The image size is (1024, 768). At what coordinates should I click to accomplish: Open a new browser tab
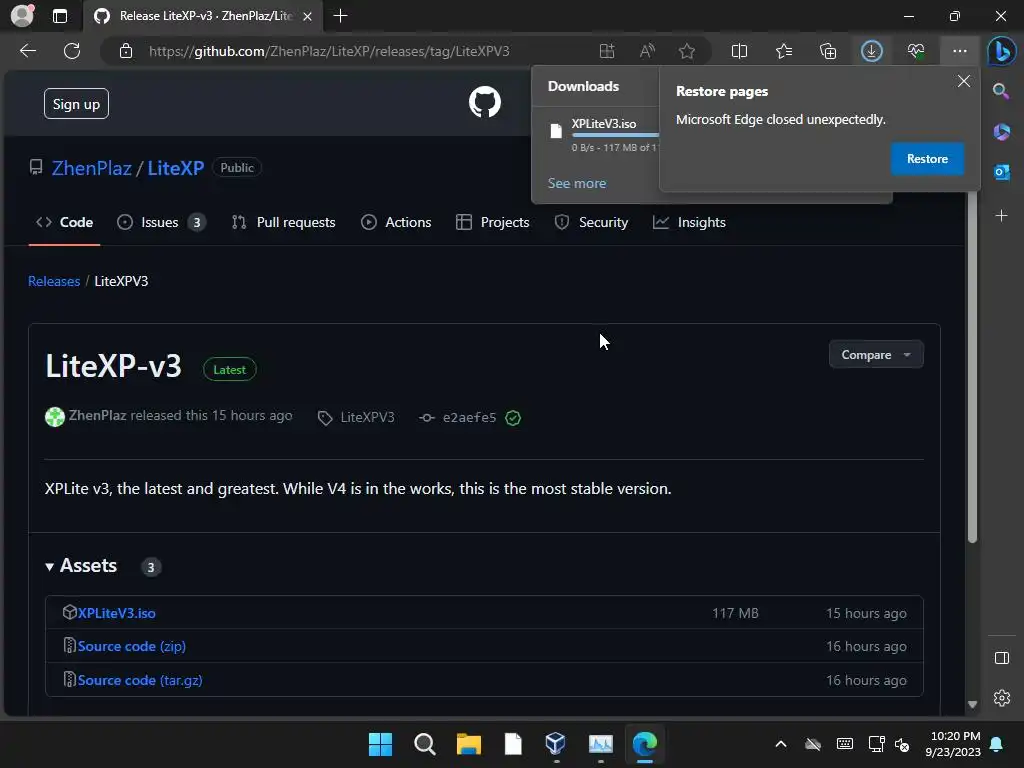point(340,16)
